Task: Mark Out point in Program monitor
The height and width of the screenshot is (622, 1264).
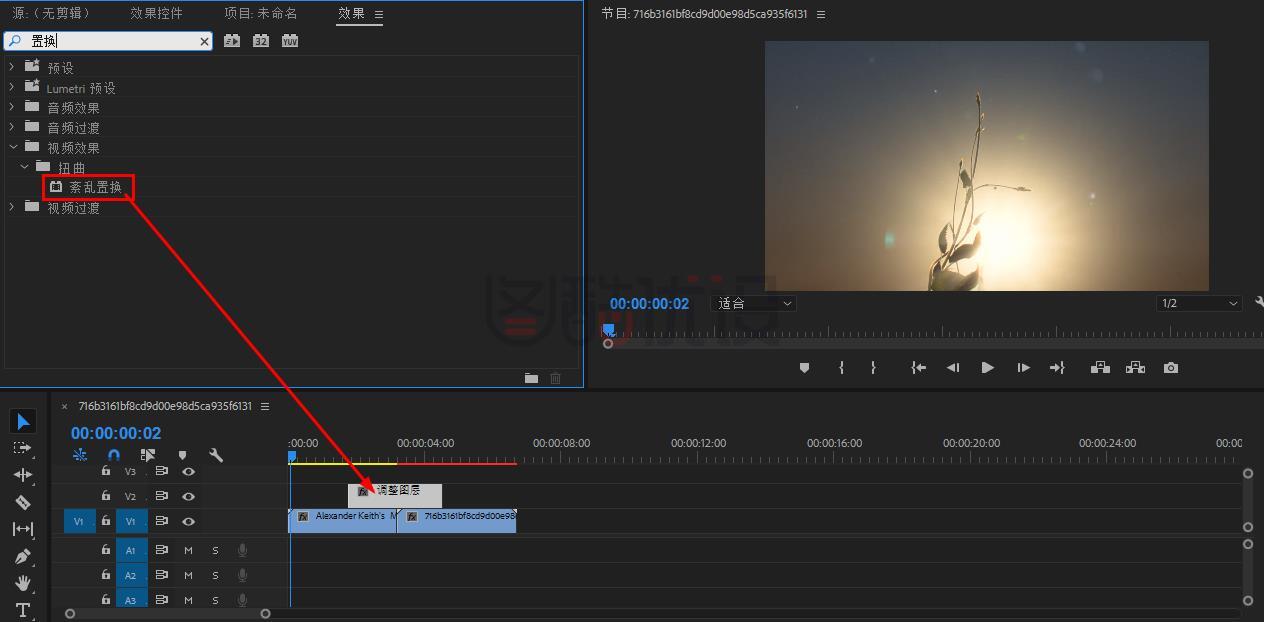Action: coord(873,368)
